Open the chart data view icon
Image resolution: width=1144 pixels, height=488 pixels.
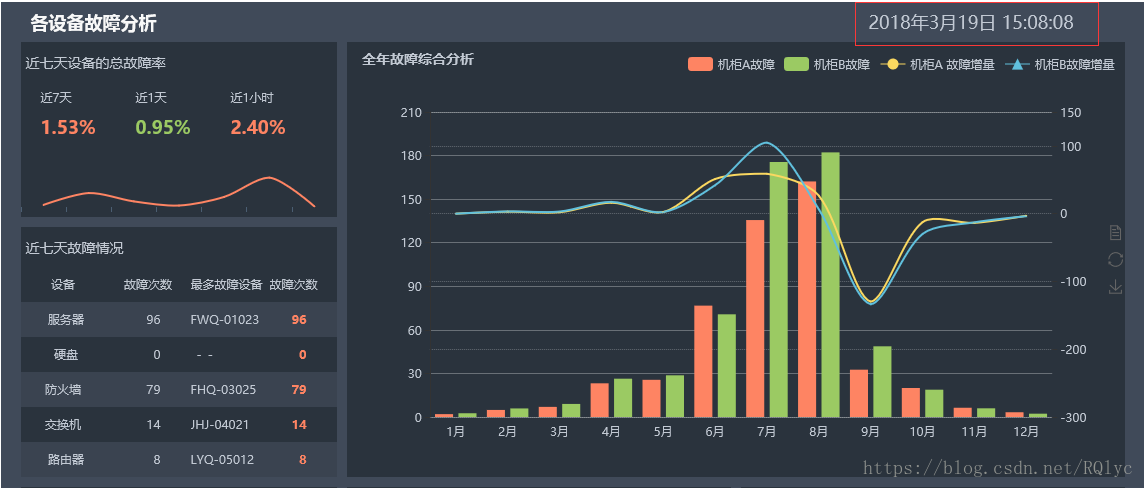pyautogui.click(x=1115, y=233)
